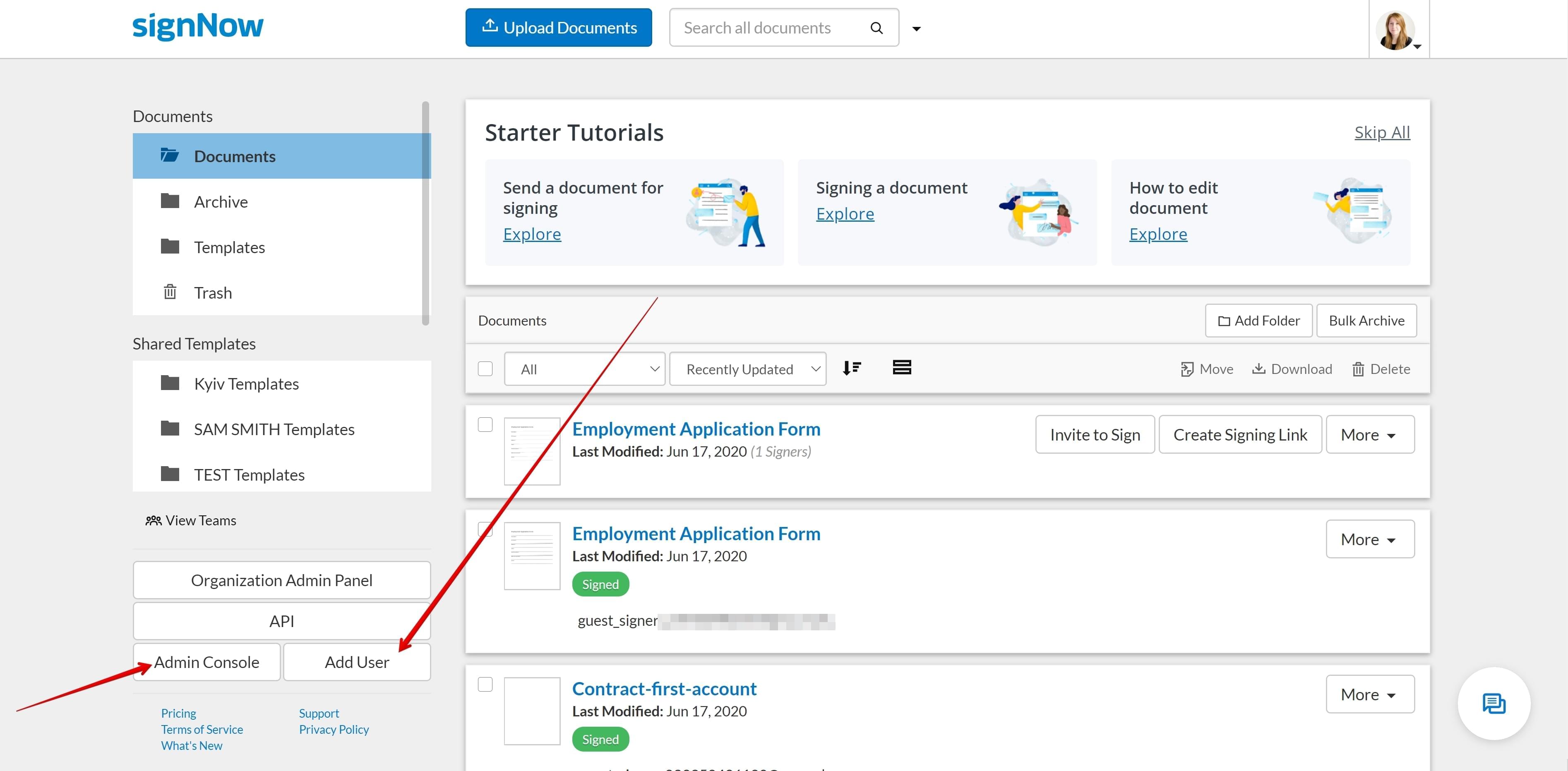Click Create Signing Link button

pyautogui.click(x=1240, y=434)
